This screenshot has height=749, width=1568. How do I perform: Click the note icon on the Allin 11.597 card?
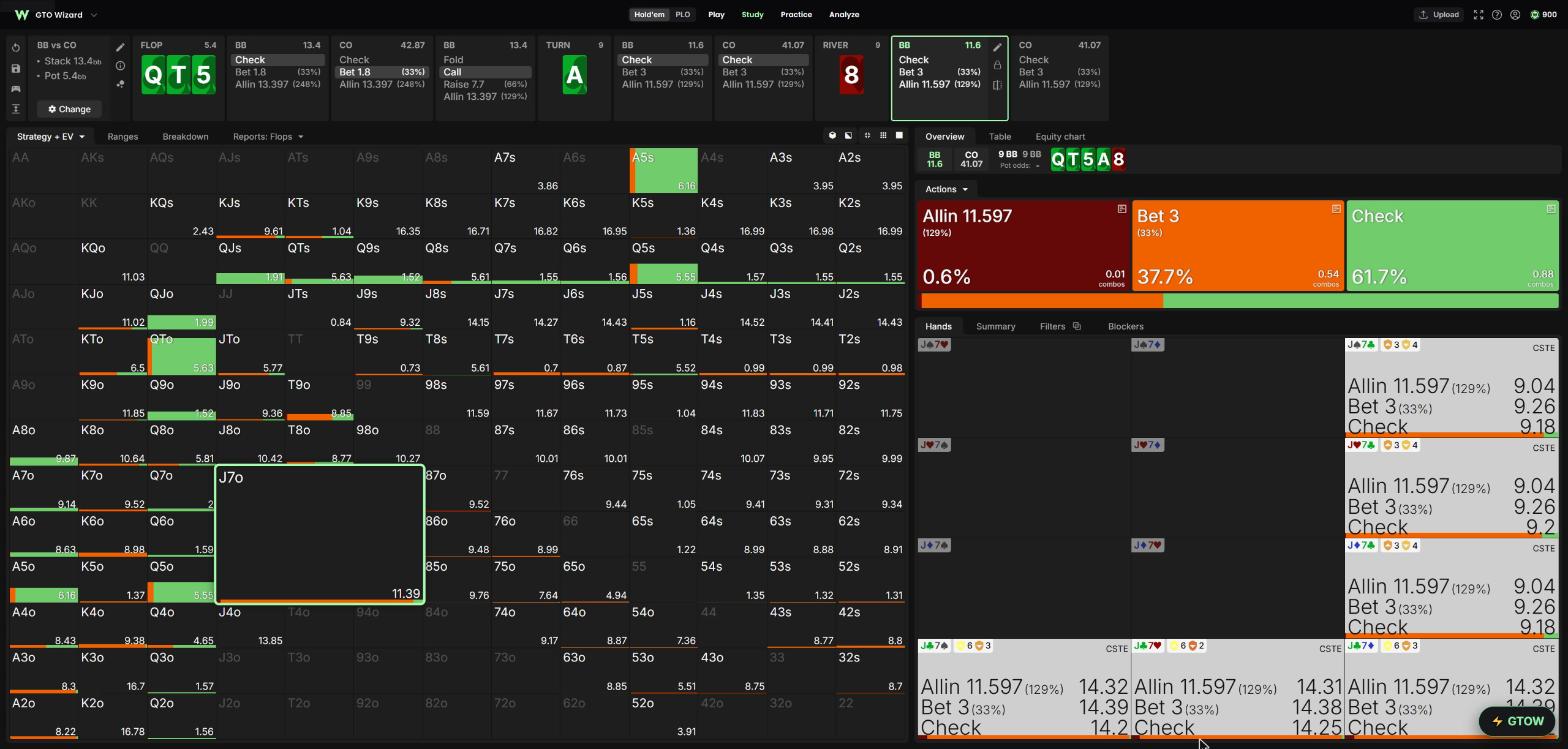click(1122, 209)
